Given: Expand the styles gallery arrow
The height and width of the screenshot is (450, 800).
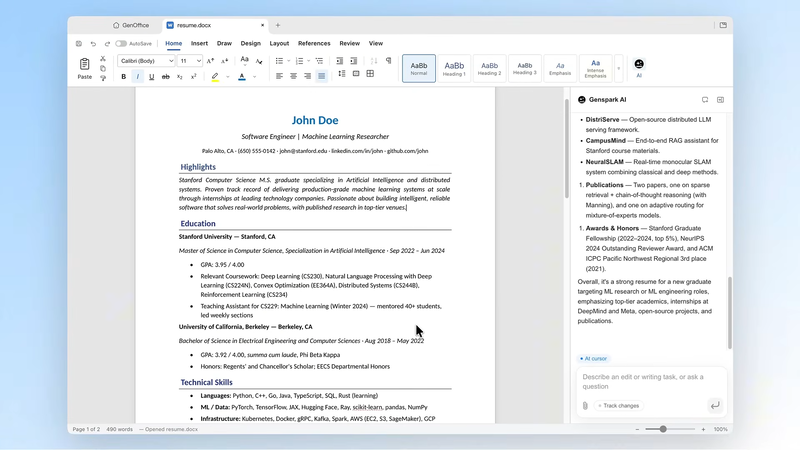Looking at the screenshot, I should point(618,68).
